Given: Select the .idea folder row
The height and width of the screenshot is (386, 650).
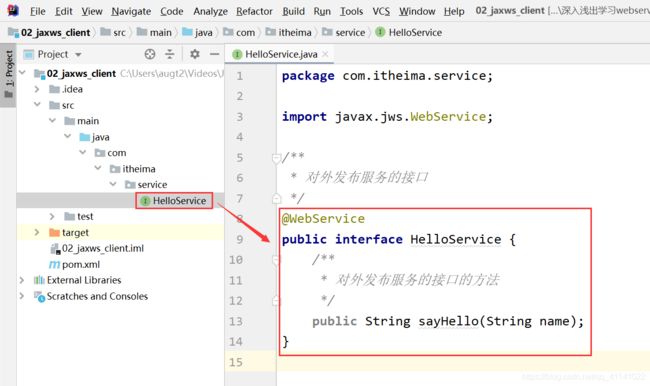Looking at the screenshot, I should point(120,89).
